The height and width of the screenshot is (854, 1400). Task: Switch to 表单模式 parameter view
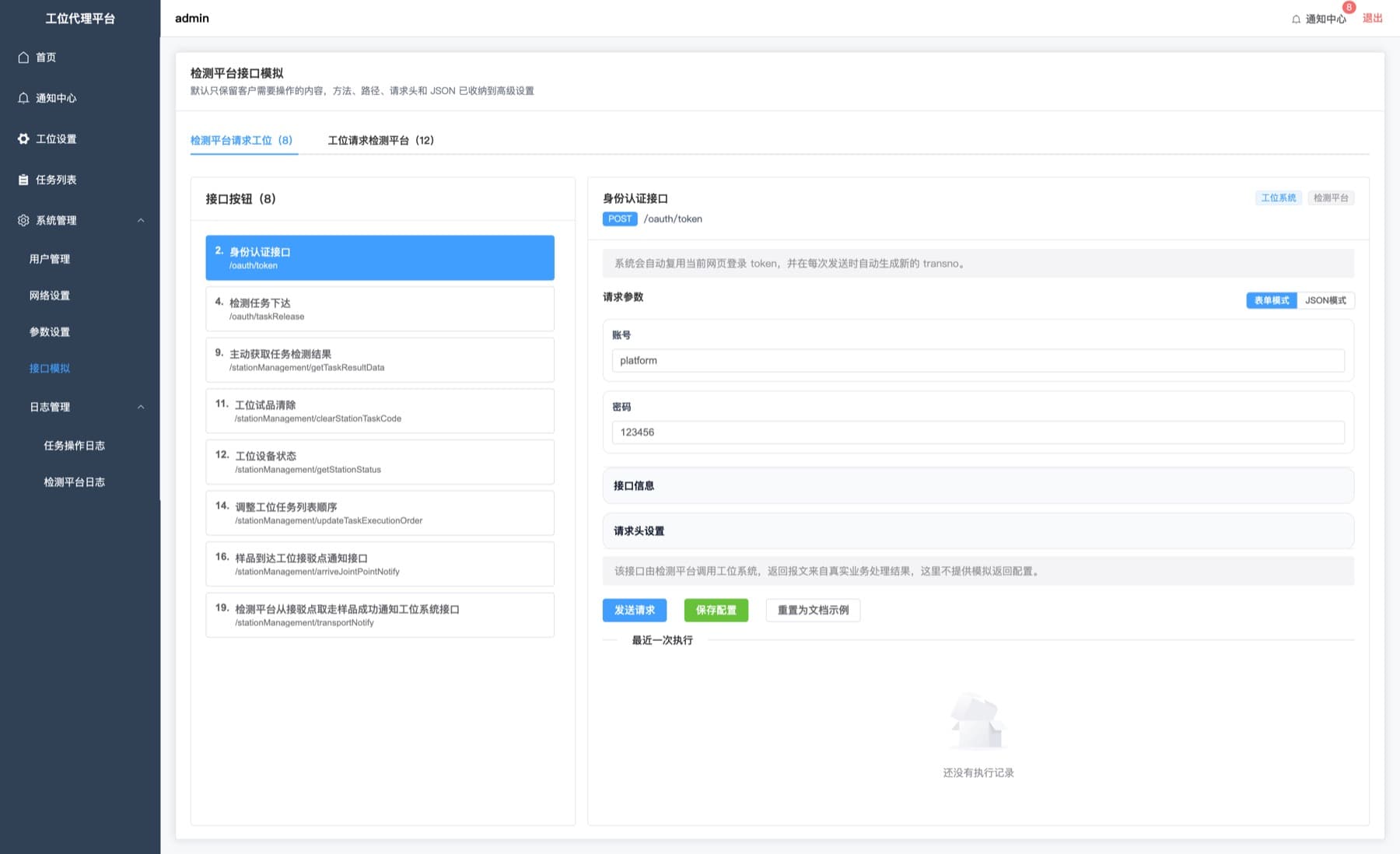tap(1272, 300)
